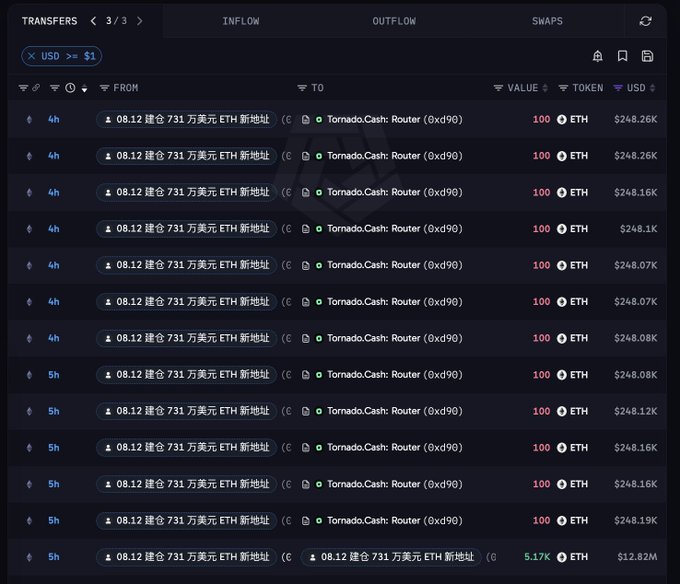This screenshot has width=680, height=584.
Task: Open the TO entity in the 5.17K ETH row
Action: point(391,557)
